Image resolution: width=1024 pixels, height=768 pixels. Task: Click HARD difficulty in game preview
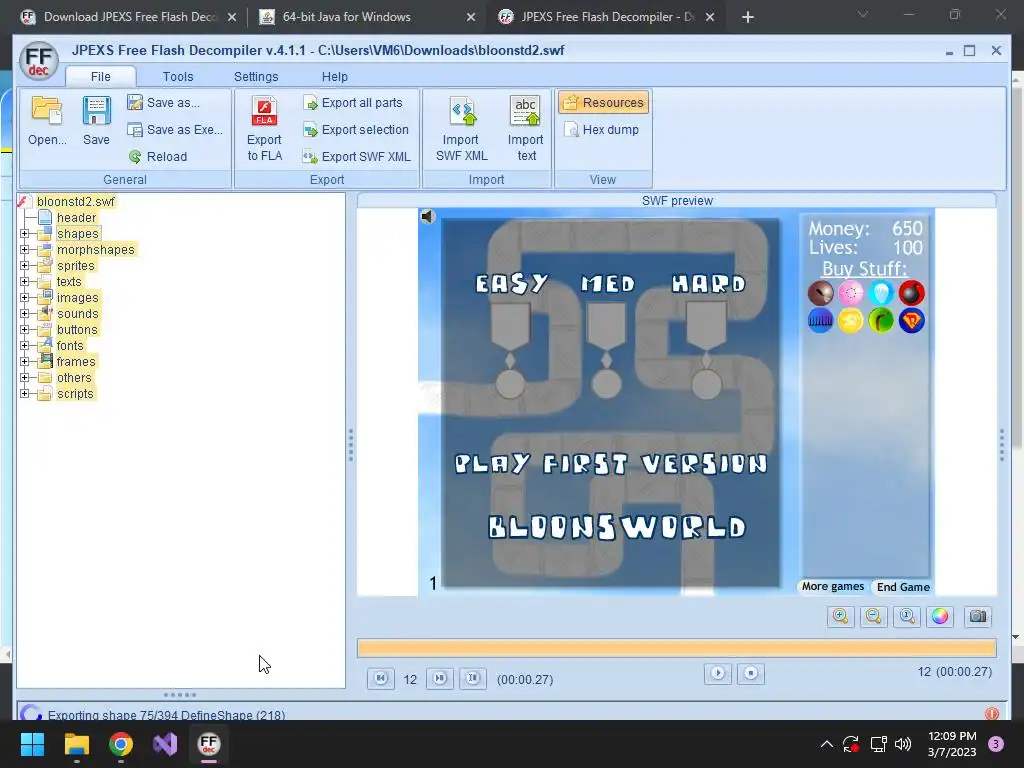pos(709,283)
